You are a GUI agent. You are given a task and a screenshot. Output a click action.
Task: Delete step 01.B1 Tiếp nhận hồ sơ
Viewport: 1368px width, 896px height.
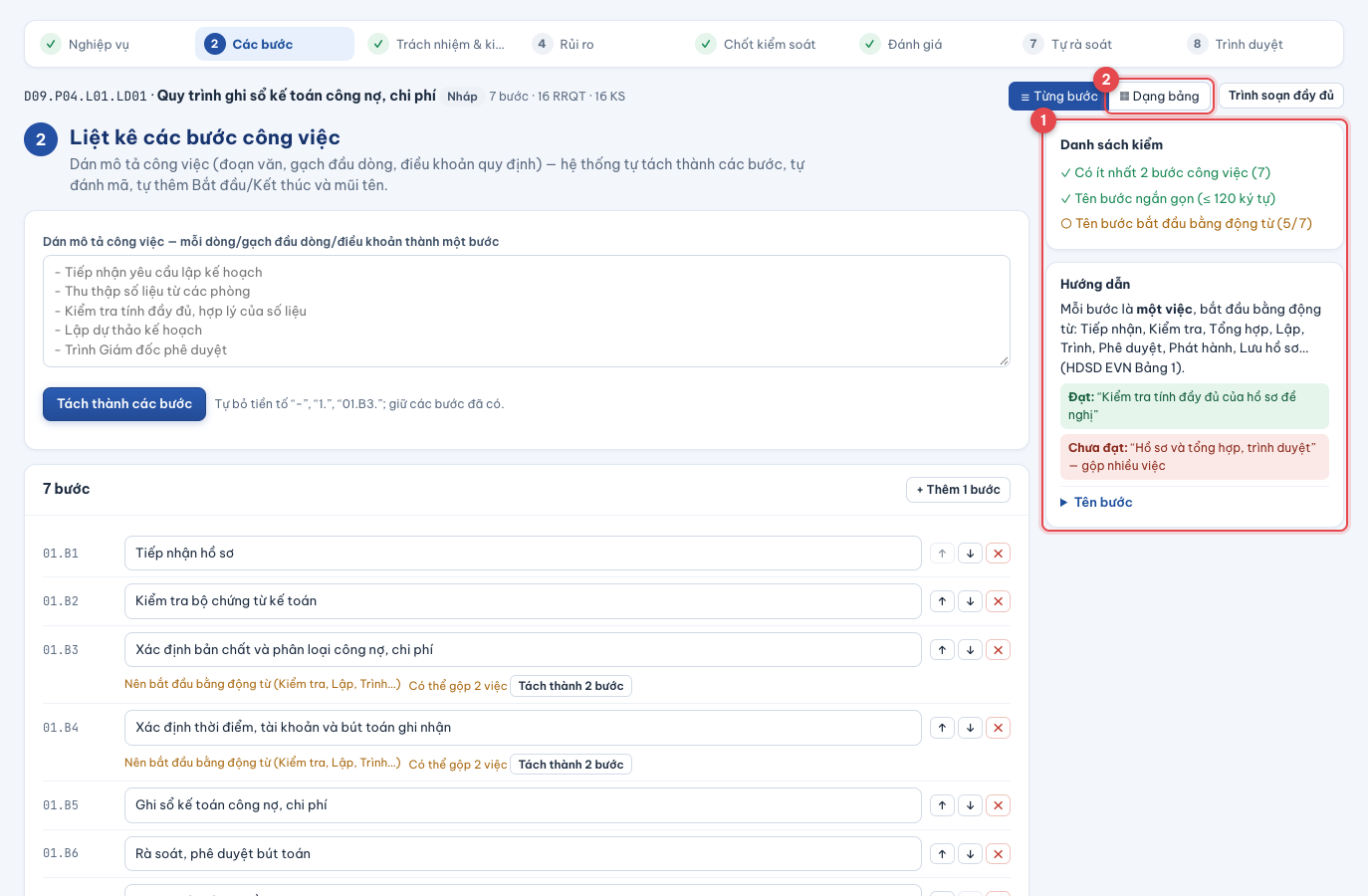coord(998,554)
